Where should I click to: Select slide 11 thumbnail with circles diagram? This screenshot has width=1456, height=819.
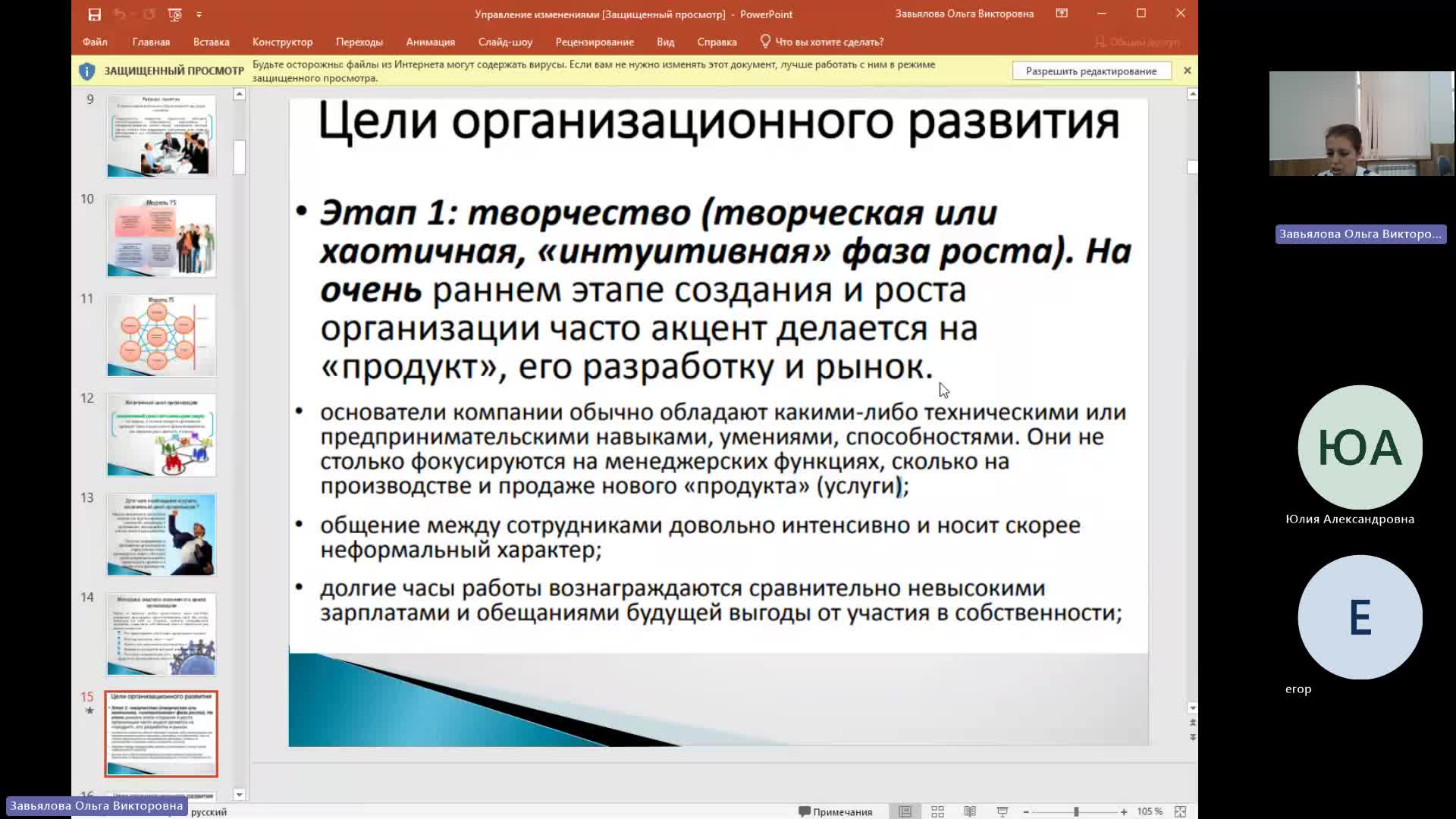tap(161, 335)
